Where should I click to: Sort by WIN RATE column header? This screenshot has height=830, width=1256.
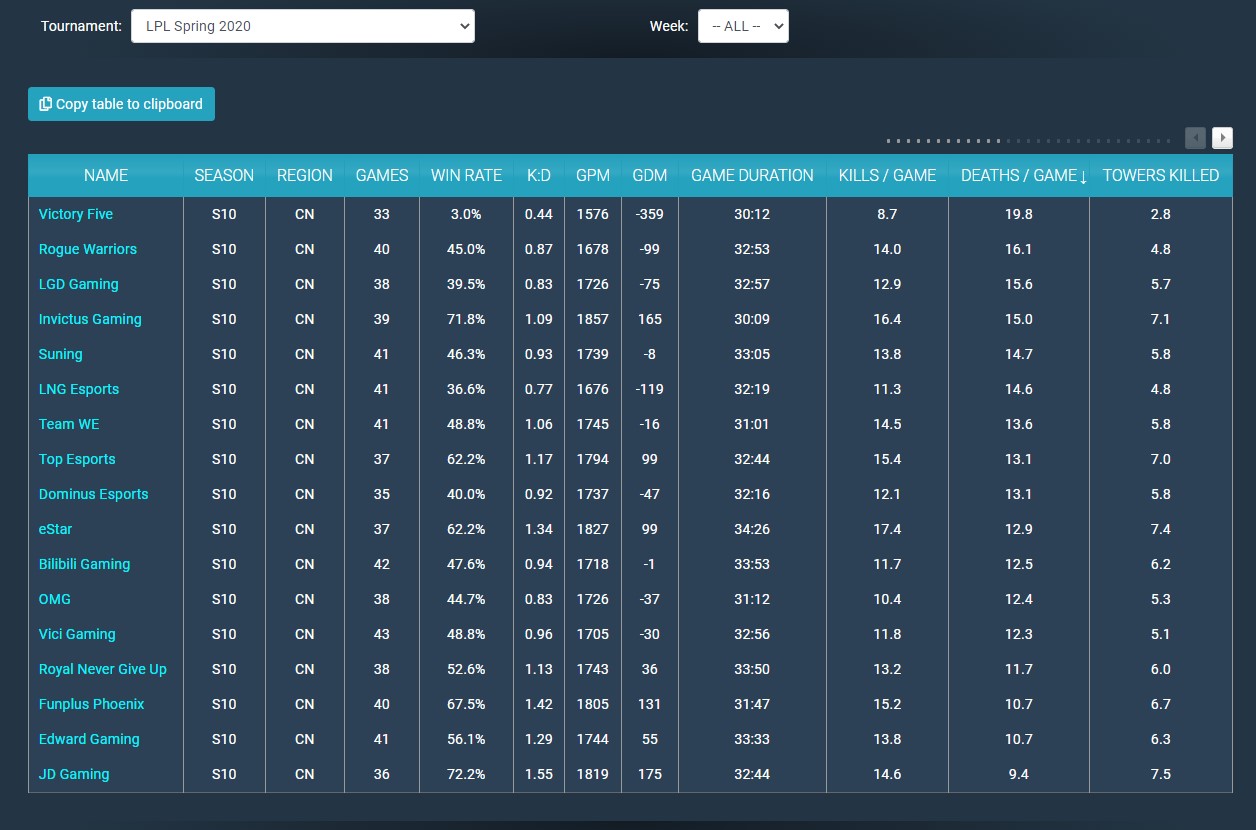tap(466, 175)
